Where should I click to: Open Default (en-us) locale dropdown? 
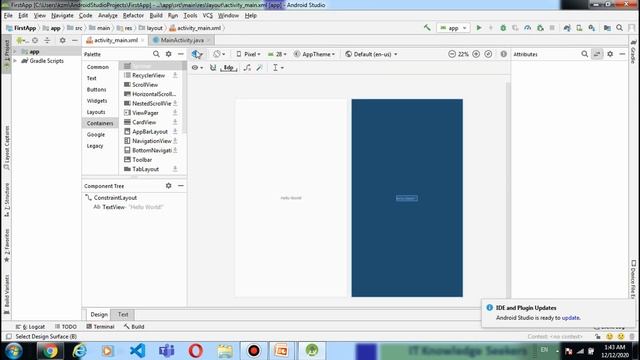point(371,54)
